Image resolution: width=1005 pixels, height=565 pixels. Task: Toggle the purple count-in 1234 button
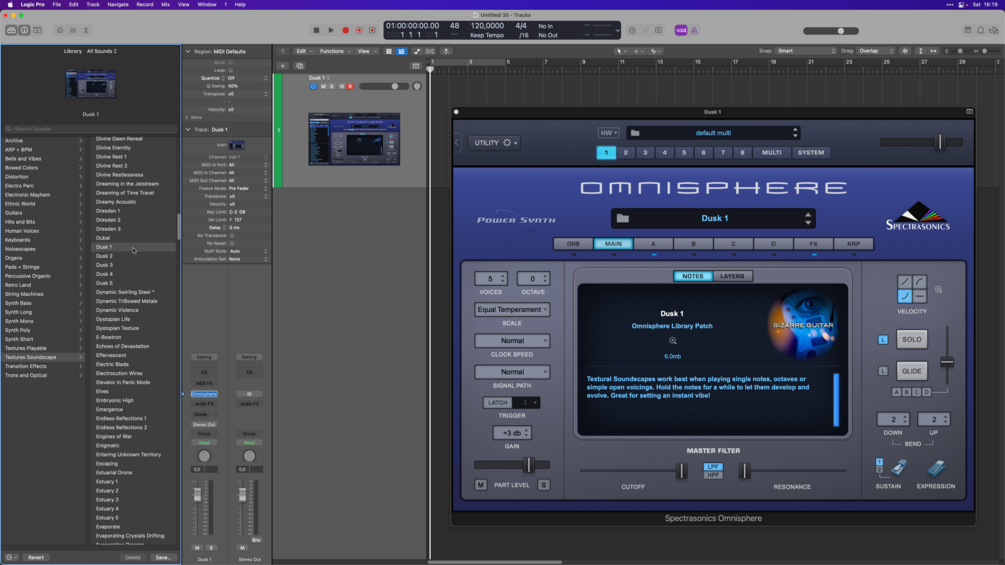coord(681,30)
